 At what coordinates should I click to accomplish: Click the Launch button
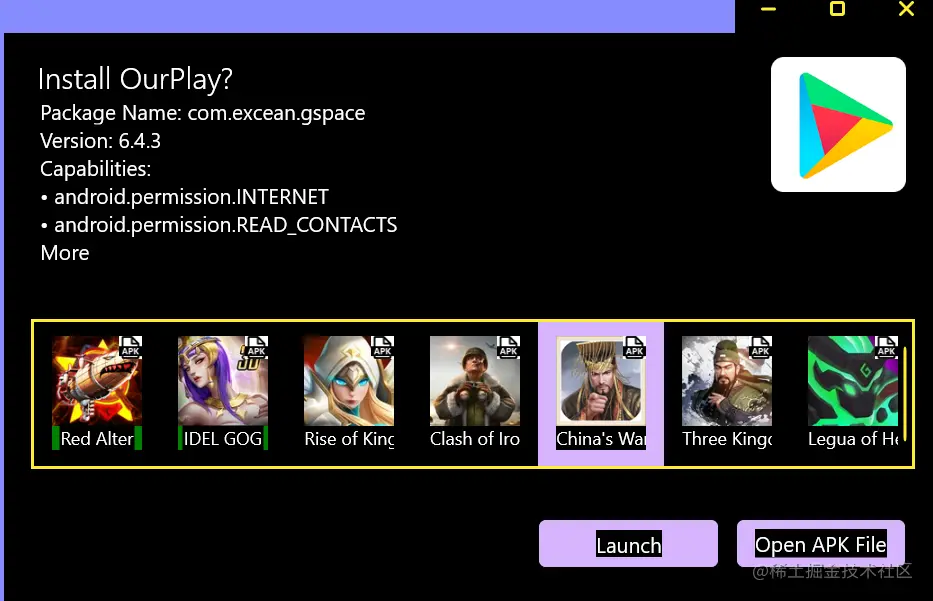(628, 544)
